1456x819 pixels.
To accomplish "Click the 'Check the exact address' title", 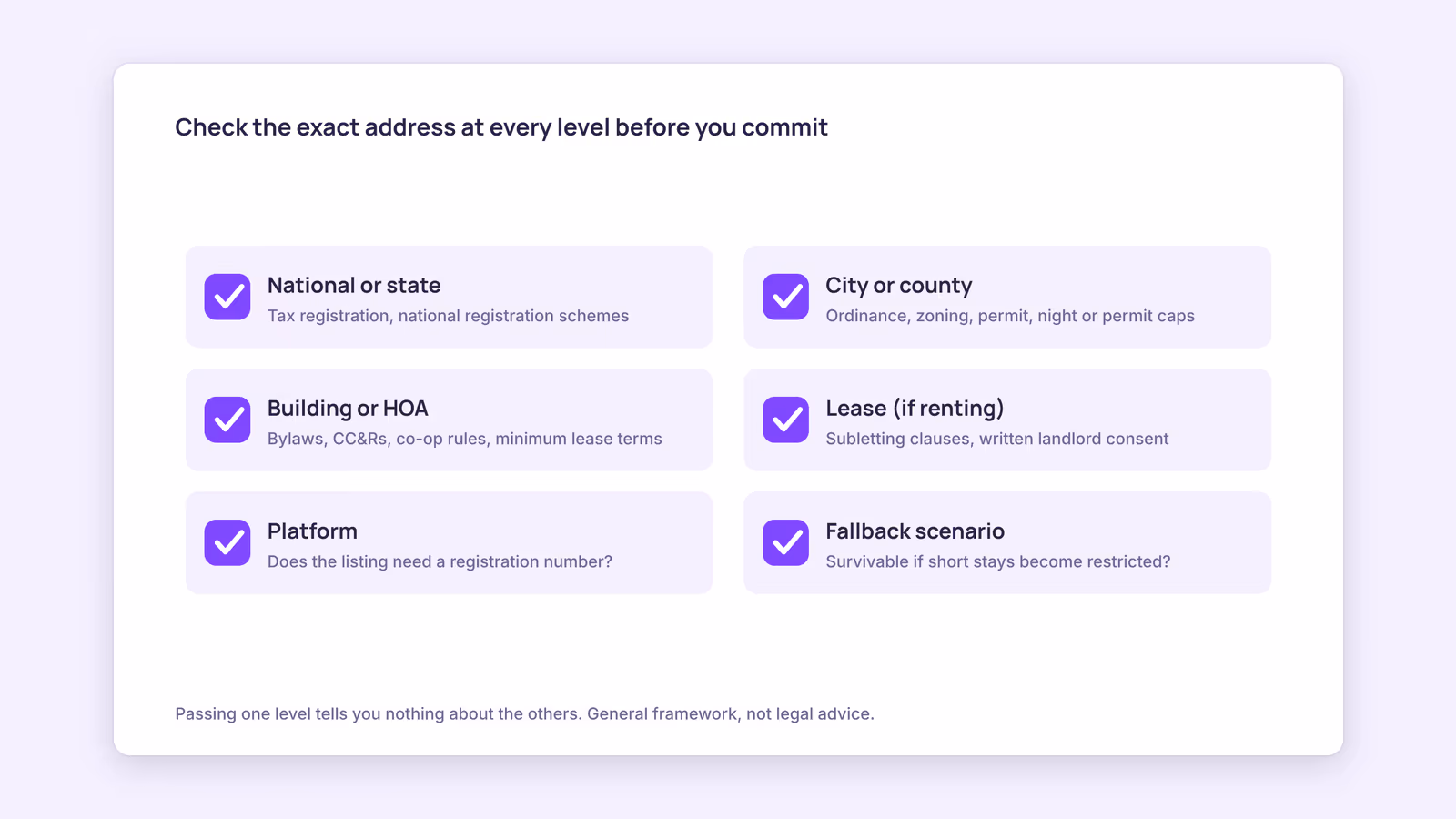I will tap(501, 127).
